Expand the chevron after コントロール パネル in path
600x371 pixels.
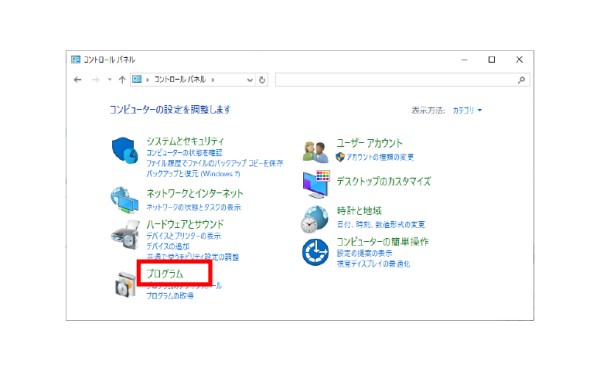213,80
